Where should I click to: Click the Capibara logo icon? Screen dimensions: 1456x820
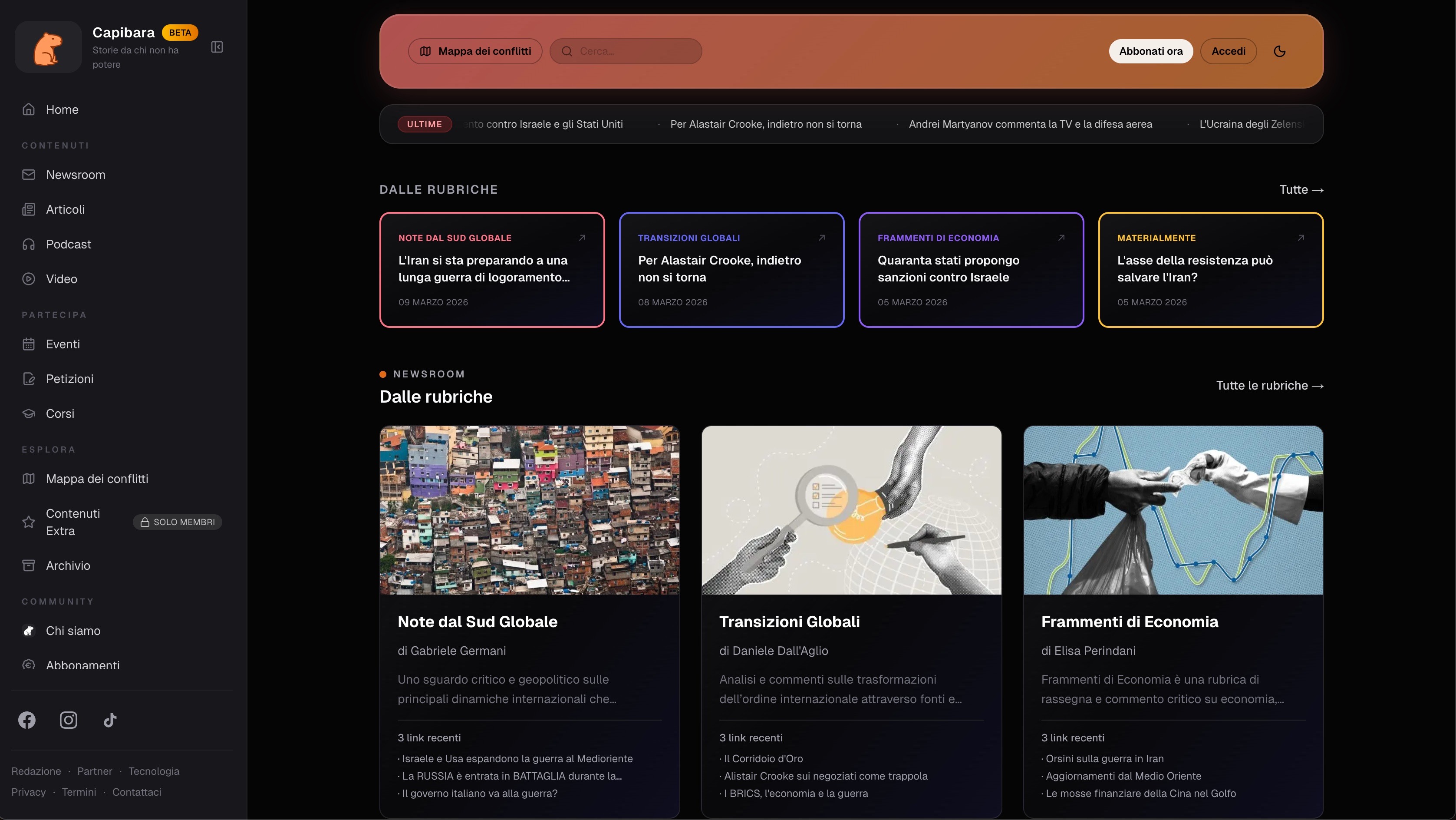point(49,47)
